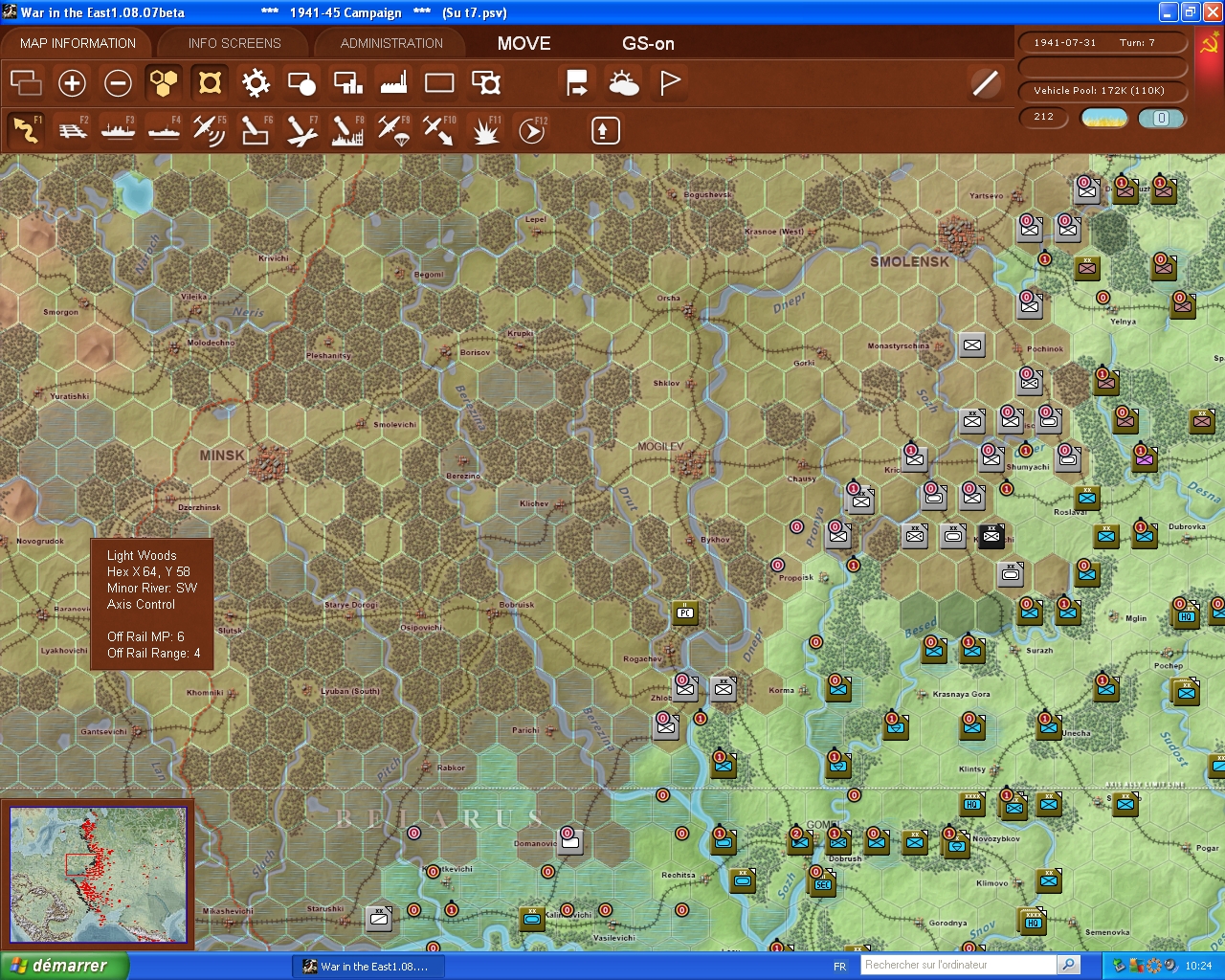1225x980 pixels.
Task: Select the purple unit counter east of Shumyachi
Action: click(x=1145, y=458)
